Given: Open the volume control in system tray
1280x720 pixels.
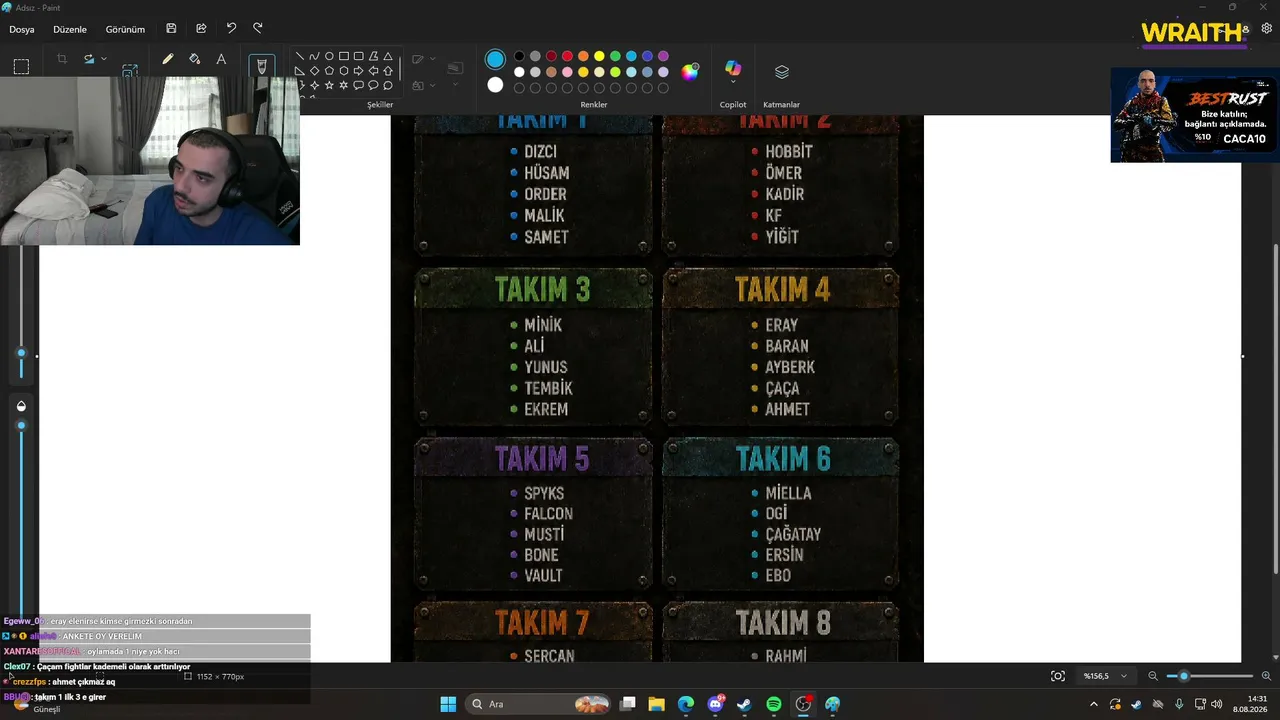Looking at the screenshot, I should (1217, 704).
